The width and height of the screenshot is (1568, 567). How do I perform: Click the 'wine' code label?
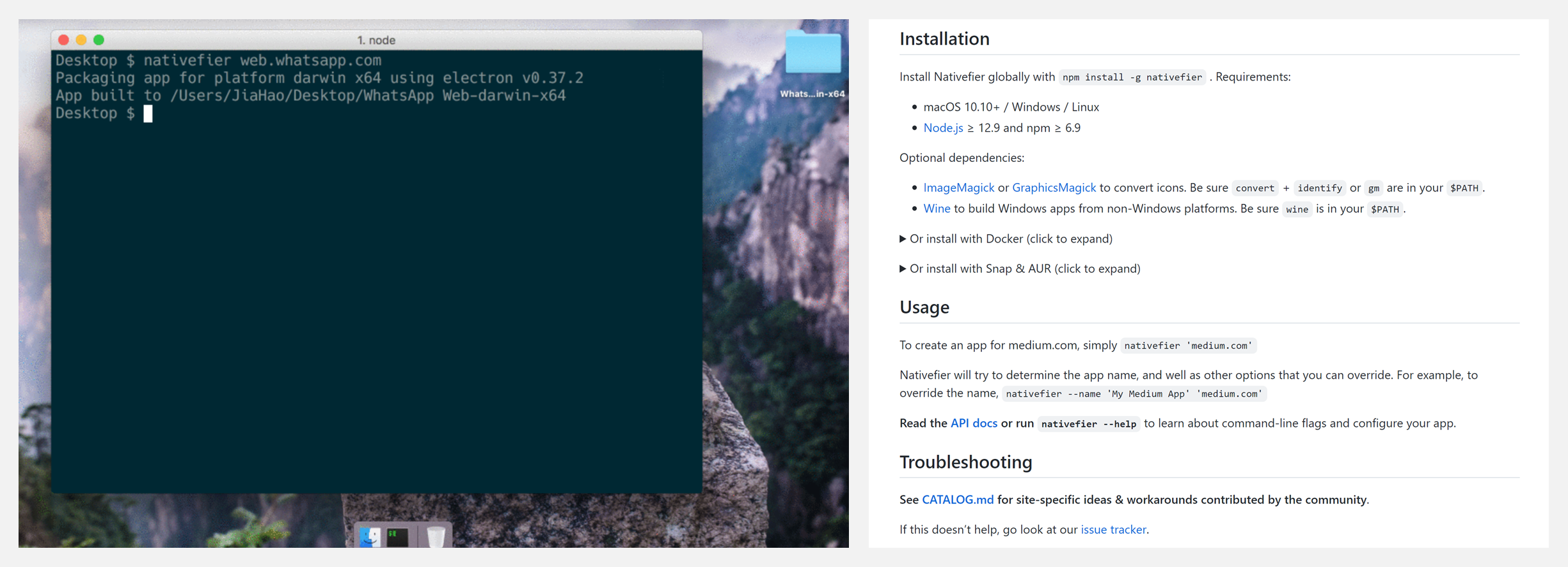pos(1297,209)
